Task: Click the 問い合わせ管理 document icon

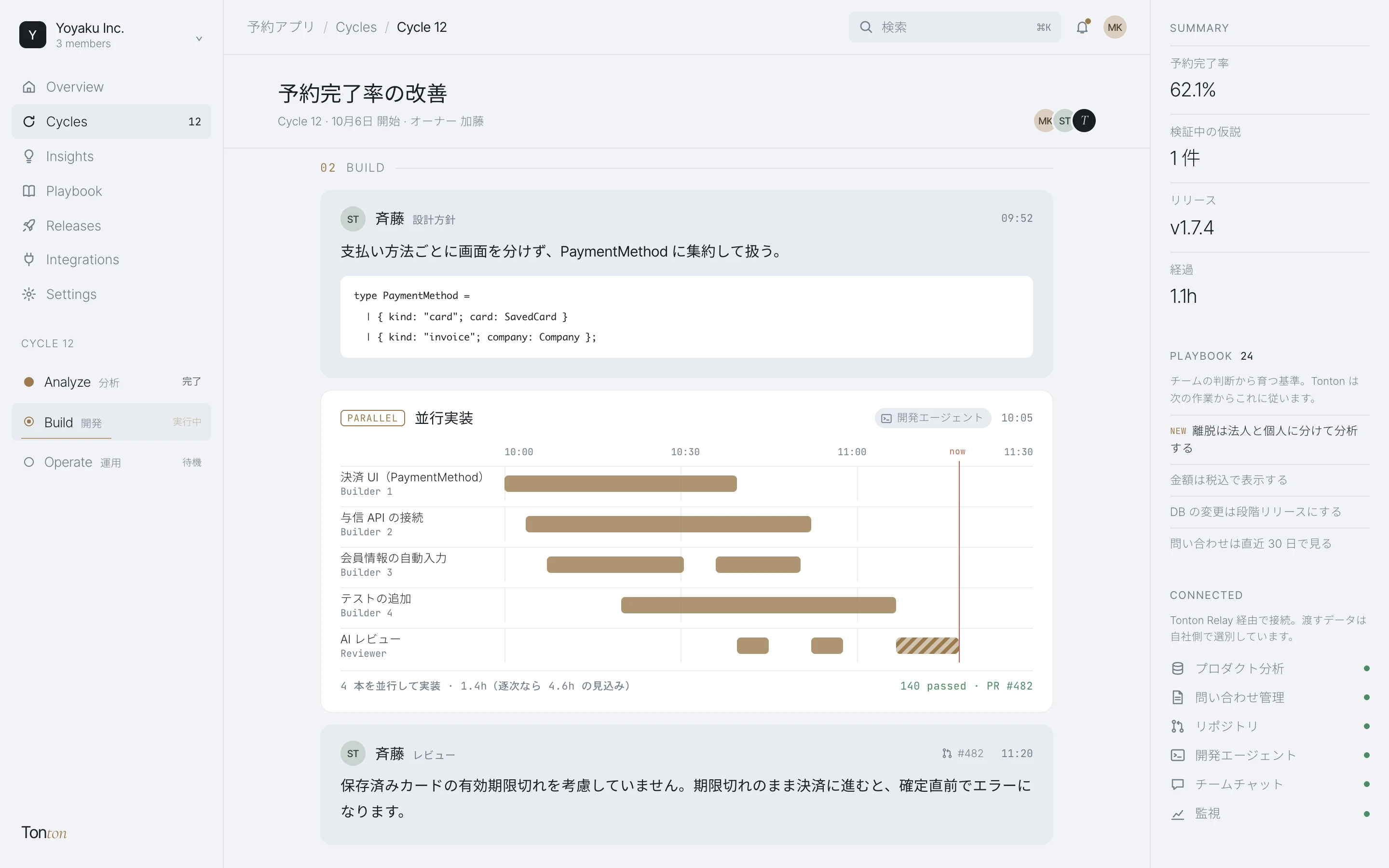Action: [x=1177, y=697]
